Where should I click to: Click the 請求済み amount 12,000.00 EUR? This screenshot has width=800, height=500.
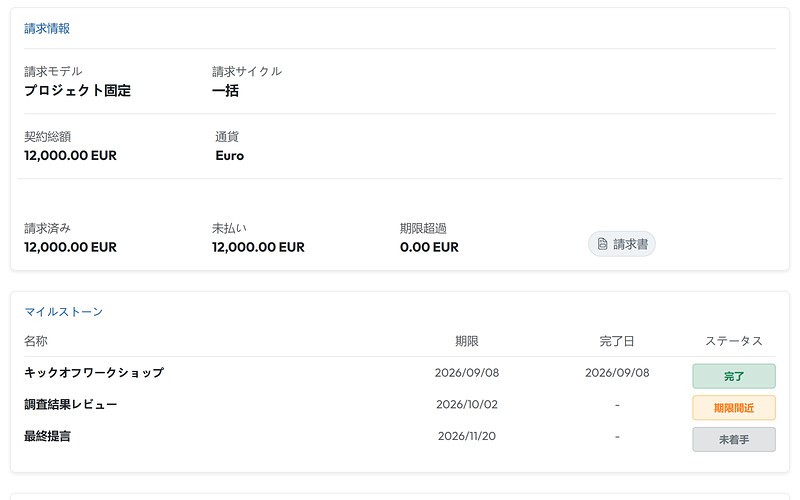pos(70,247)
